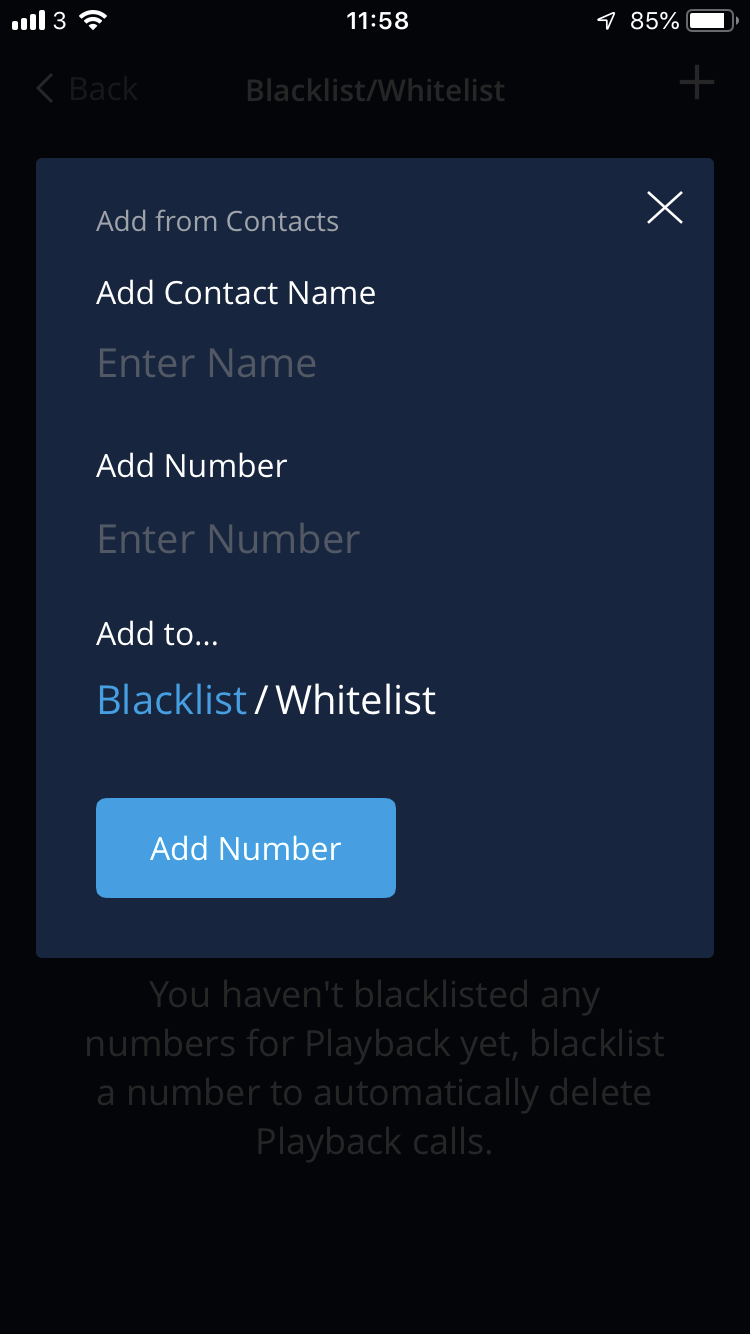The image size is (750, 1334).
Task: Tap the Add Contact Name label
Action: coord(236,293)
